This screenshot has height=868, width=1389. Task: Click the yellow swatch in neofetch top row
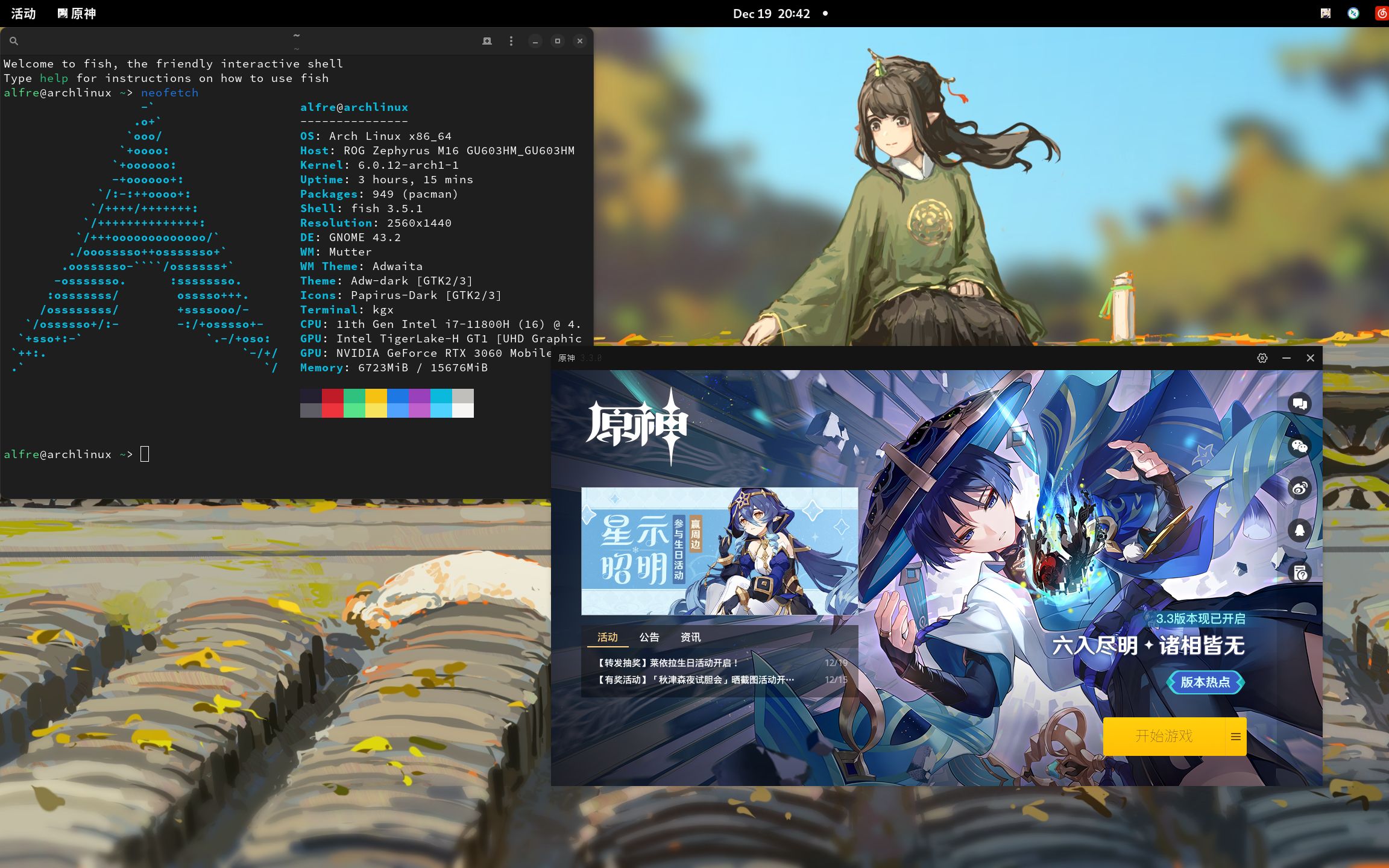tap(376, 396)
